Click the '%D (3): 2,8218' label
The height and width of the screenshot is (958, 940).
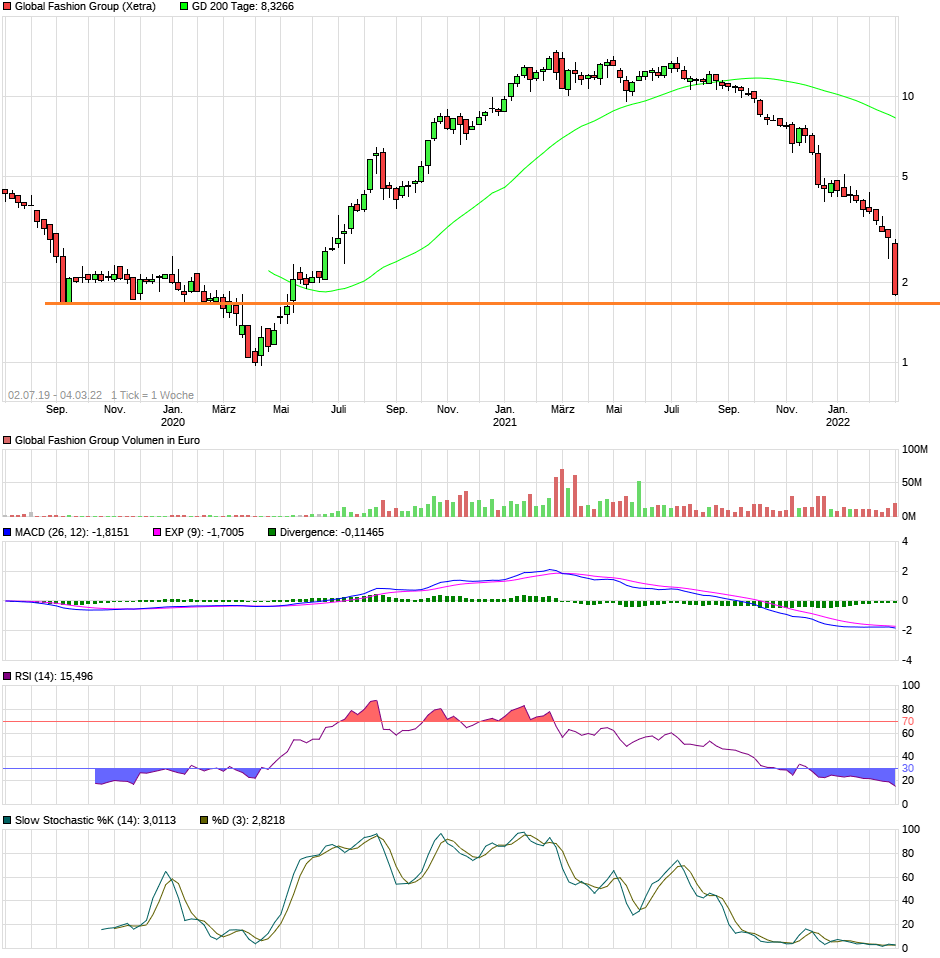coord(248,821)
